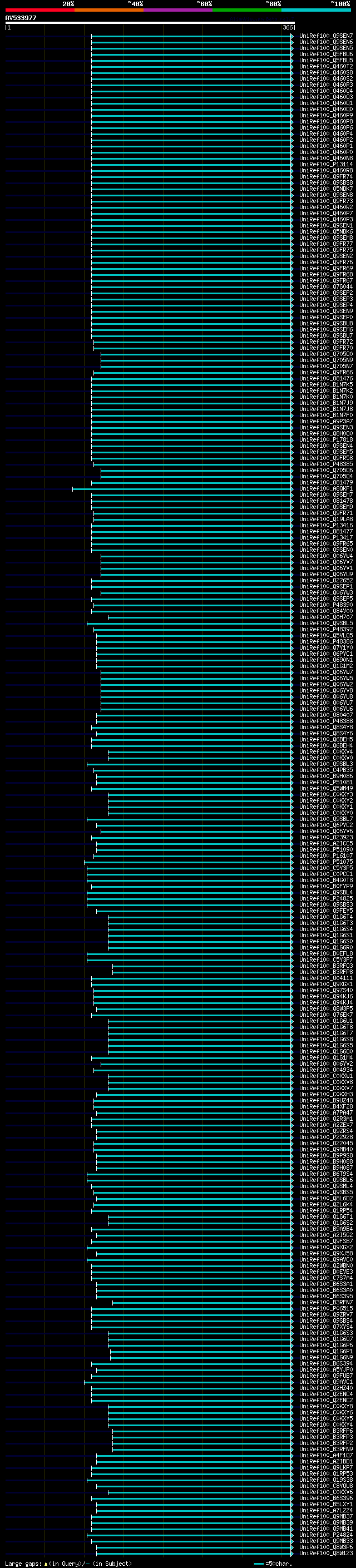Select hit UniRef100_O22652

pos(326,581)
